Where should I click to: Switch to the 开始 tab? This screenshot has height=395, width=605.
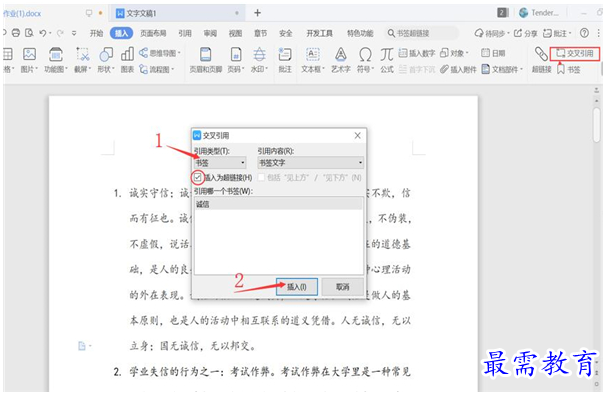(x=96, y=33)
